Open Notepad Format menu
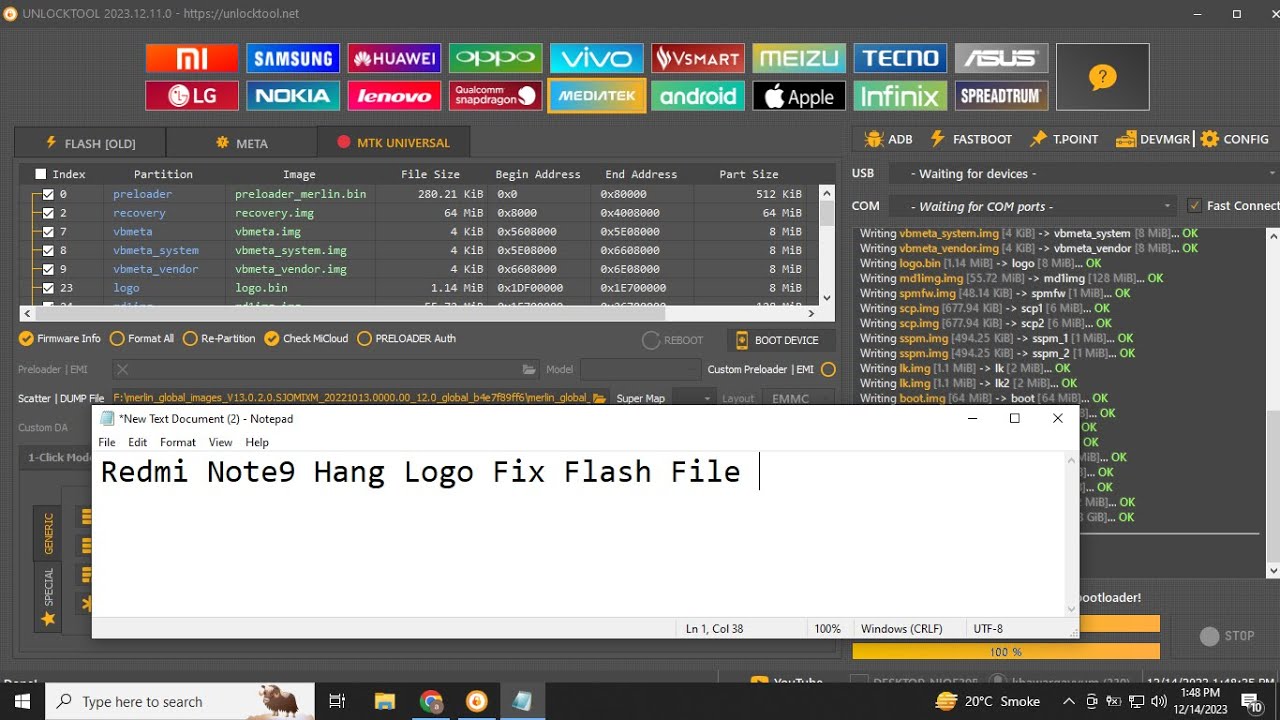Screen dimensions: 1280x720 [178, 442]
